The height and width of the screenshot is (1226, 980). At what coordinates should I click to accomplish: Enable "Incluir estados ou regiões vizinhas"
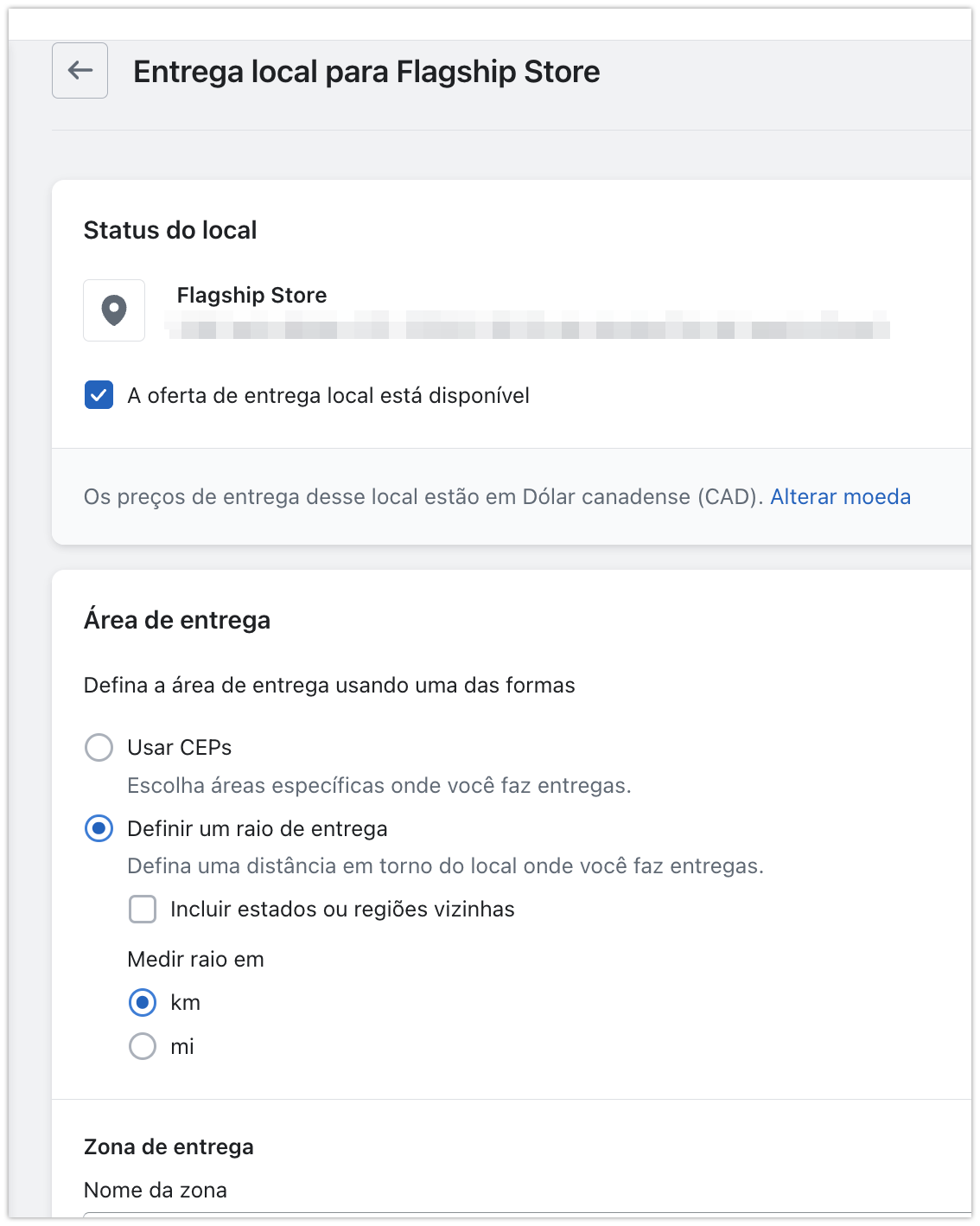coord(143,910)
